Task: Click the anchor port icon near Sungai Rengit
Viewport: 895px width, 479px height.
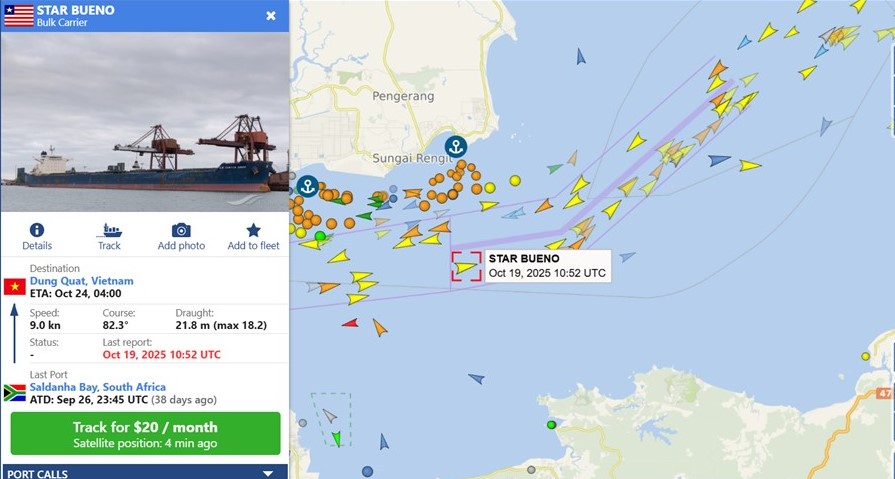Action: point(455,147)
